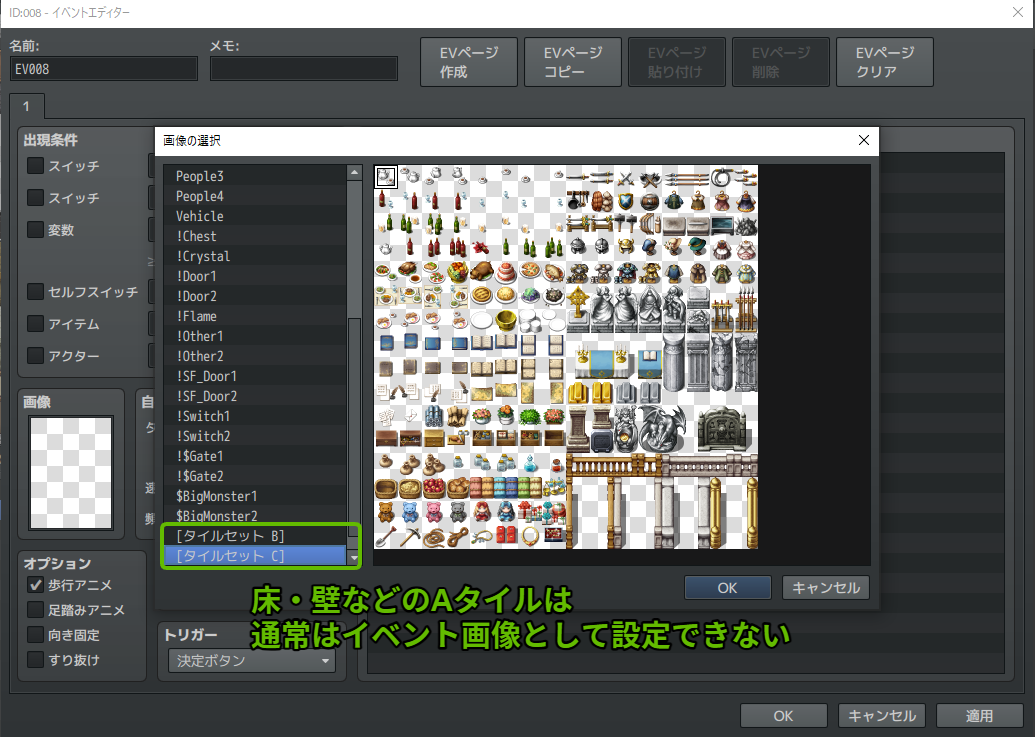Open the トリガー 決定ボタン dropdown
1035x737 pixels.
click(252, 661)
